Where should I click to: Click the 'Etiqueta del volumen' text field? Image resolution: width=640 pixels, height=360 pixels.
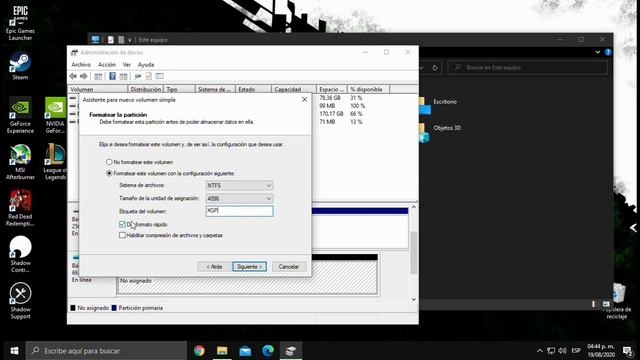(239, 211)
